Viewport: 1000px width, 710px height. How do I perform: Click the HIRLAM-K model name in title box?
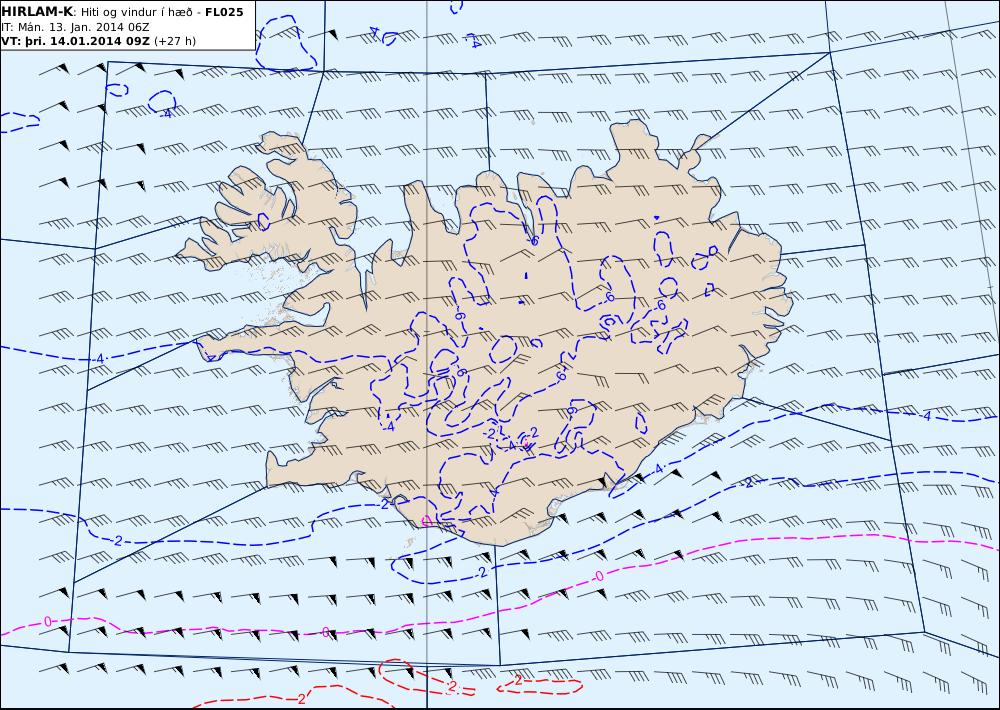tap(37, 12)
